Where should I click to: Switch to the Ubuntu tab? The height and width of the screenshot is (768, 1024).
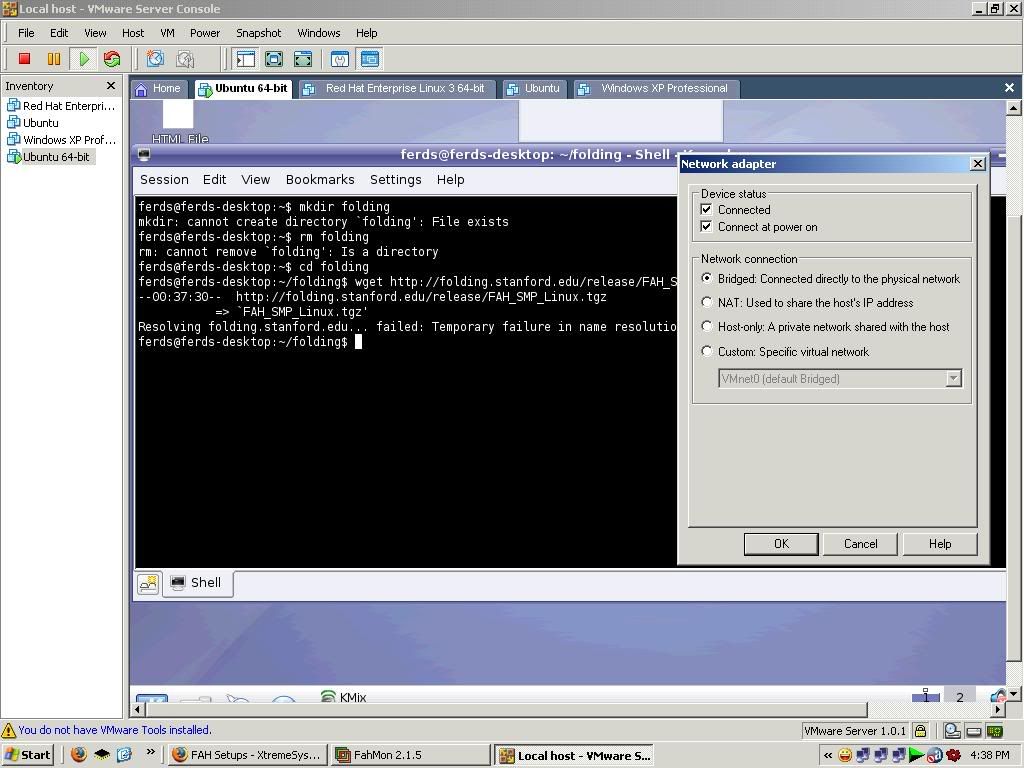pyautogui.click(x=534, y=89)
